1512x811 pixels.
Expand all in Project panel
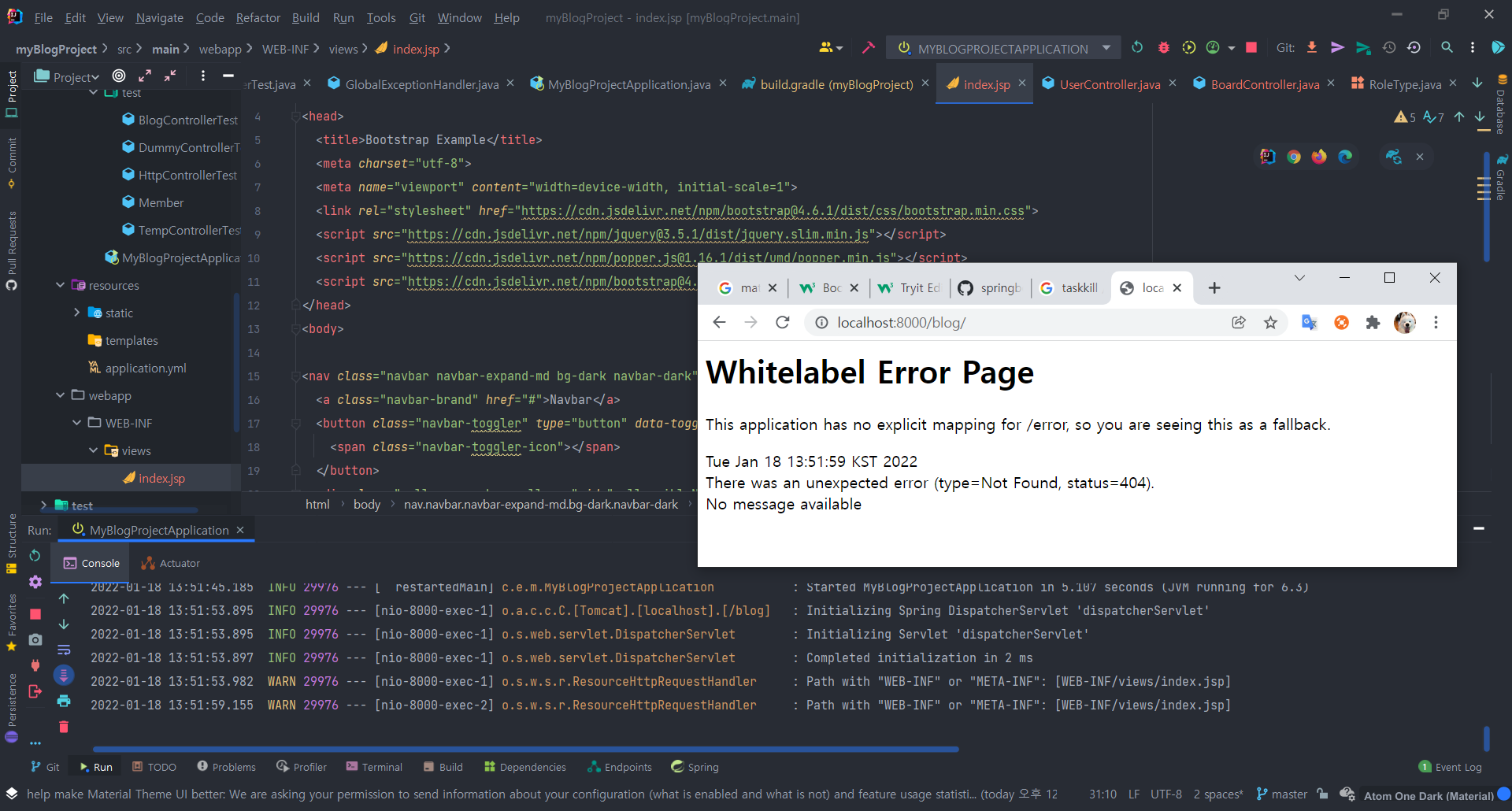(145, 76)
